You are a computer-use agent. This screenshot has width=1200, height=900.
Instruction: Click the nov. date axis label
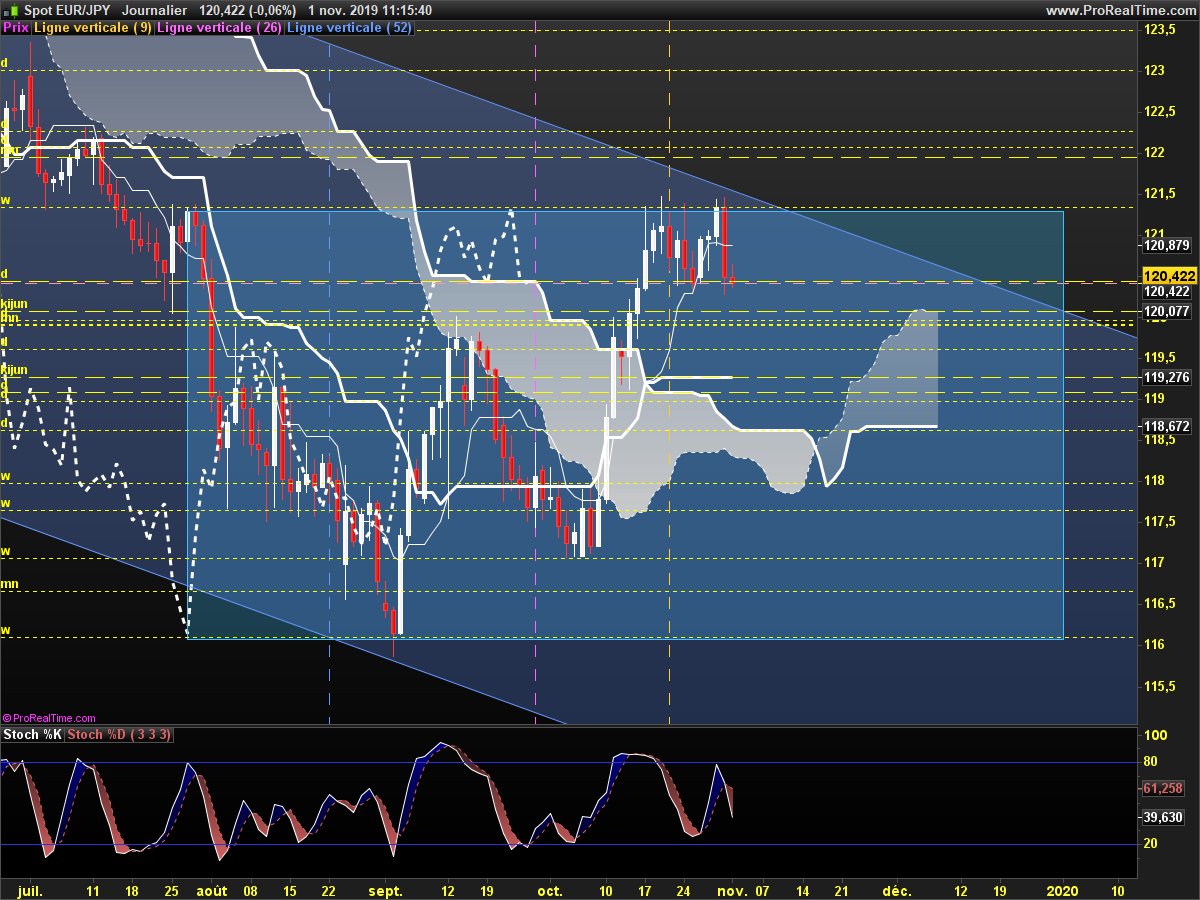point(733,889)
